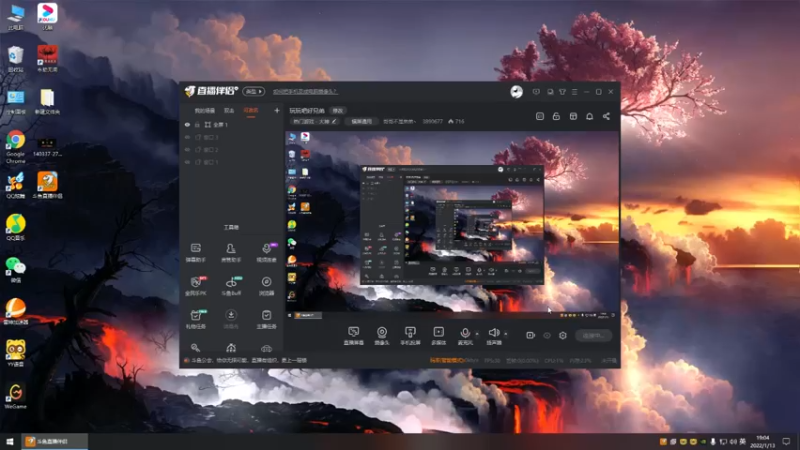Expand speaker options arrow

click(506, 334)
